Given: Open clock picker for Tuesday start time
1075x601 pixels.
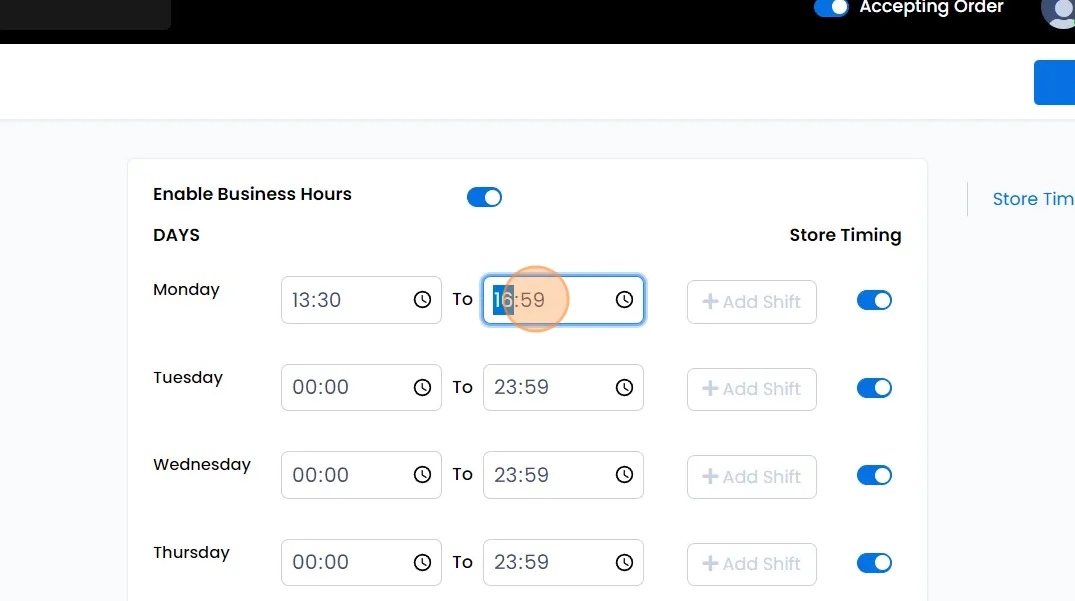Looking at the screenshot, I should click(x=422, y=387).
